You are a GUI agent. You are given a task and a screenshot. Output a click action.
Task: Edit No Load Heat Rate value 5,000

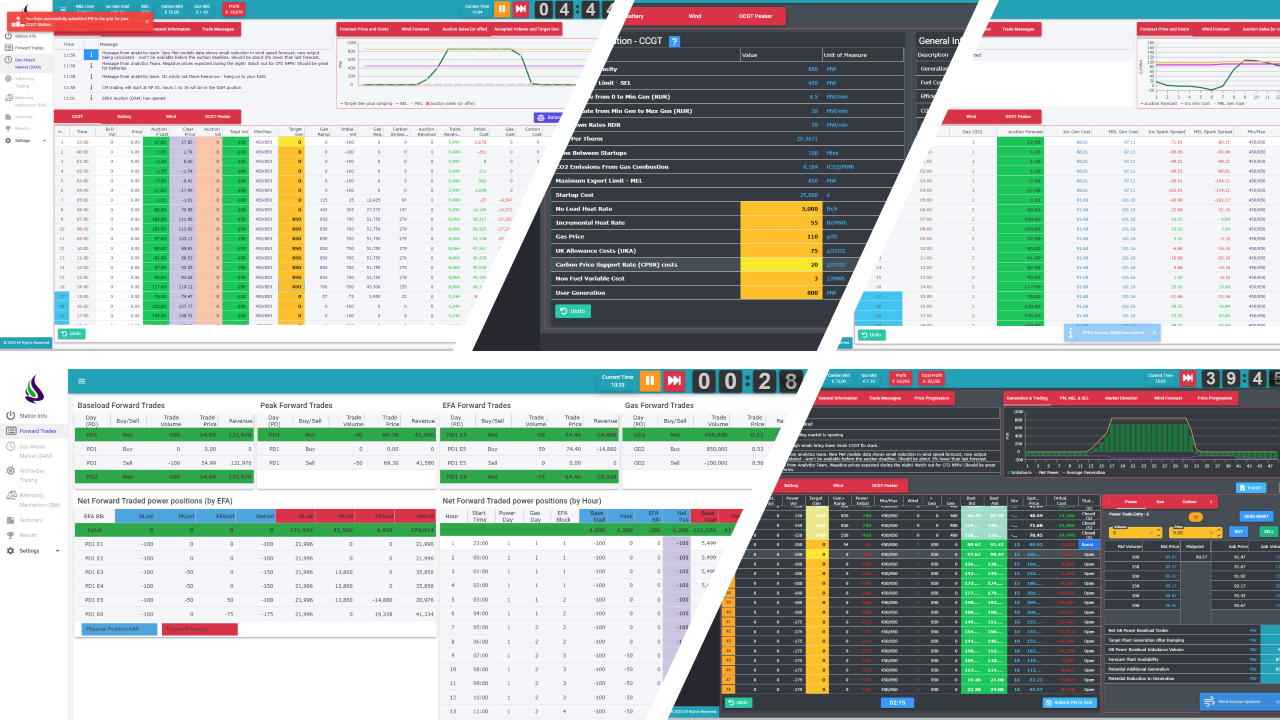click(x=781, y=208)
